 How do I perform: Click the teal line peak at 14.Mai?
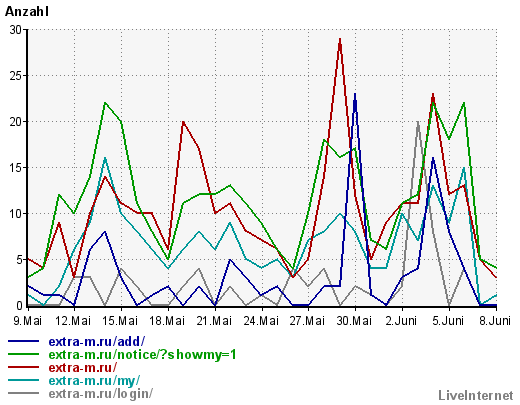click(x=105, y=159)
